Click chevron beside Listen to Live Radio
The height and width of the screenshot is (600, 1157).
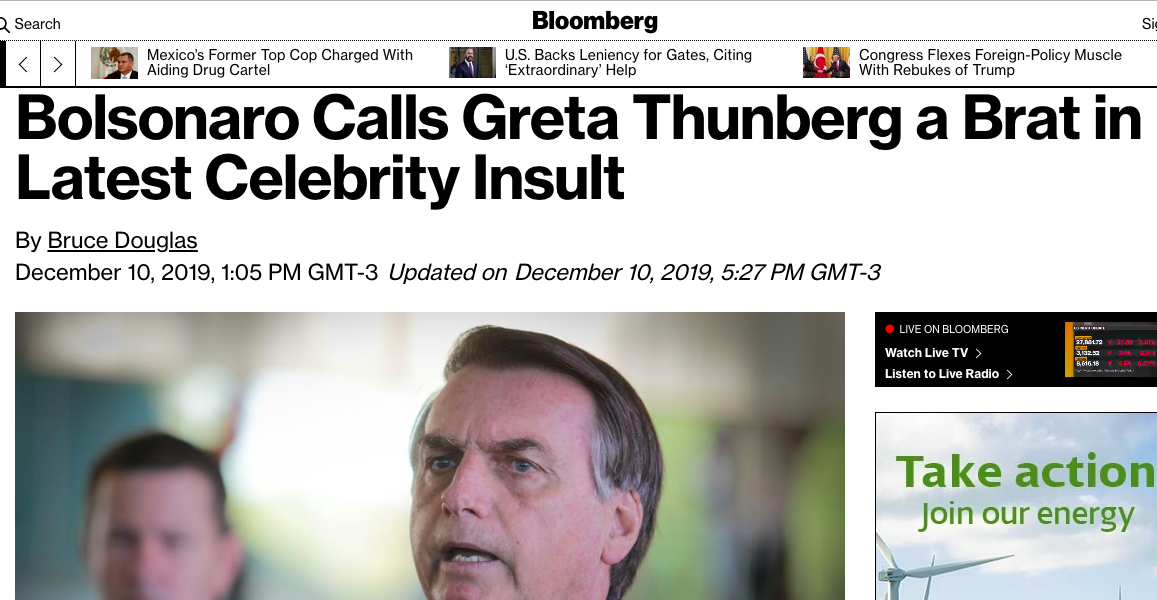(x=1010, y=374)
